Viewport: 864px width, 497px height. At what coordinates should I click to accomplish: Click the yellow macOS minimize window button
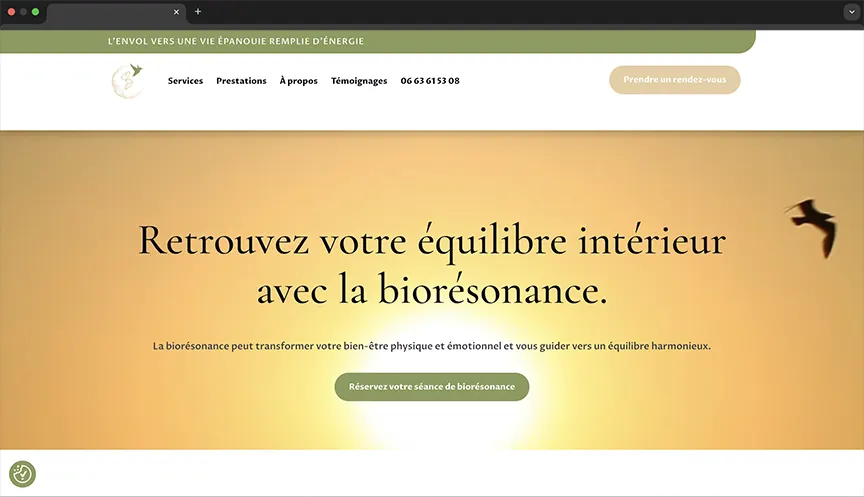click(23, 12)
